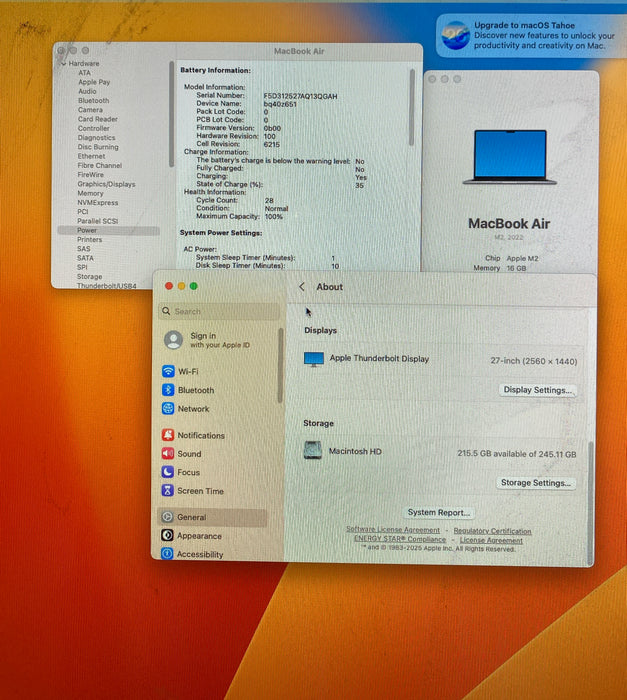This screenshot has height=700, width=627.
Task: Click the Apple ID avatar icon
Action: tap(173, 340)
